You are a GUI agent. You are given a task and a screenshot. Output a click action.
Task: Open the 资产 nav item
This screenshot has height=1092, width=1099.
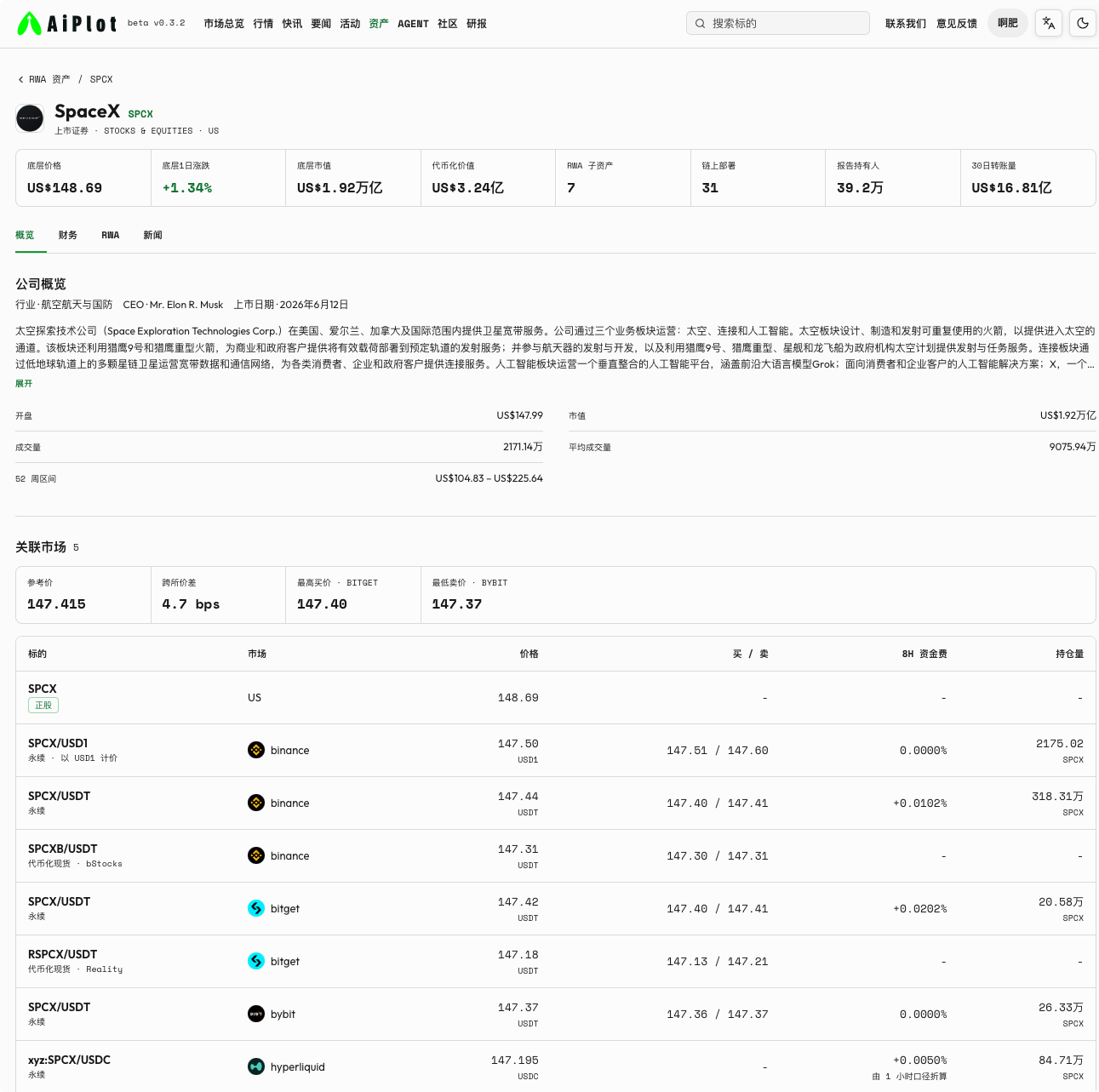pyautogui.click(x=379, y=24)
